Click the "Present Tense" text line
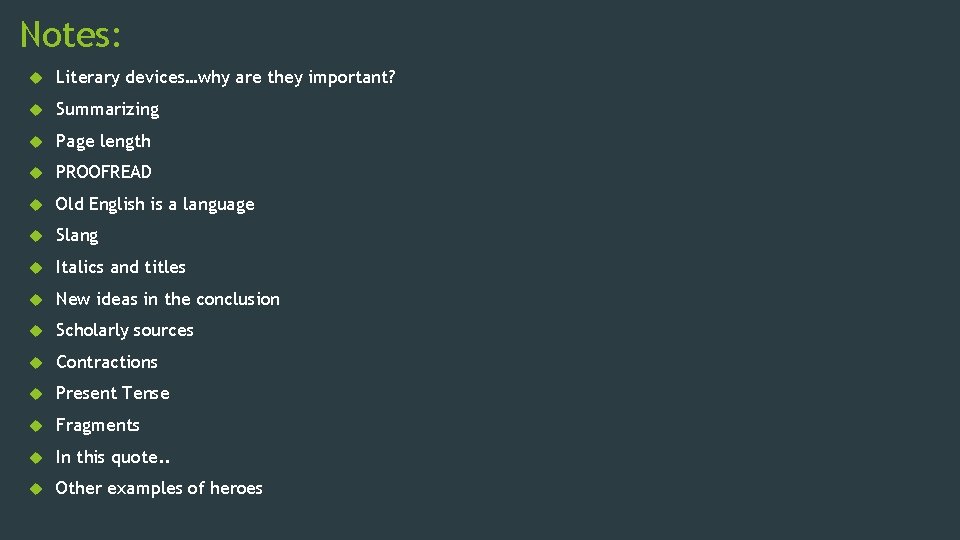 (113, 393)
